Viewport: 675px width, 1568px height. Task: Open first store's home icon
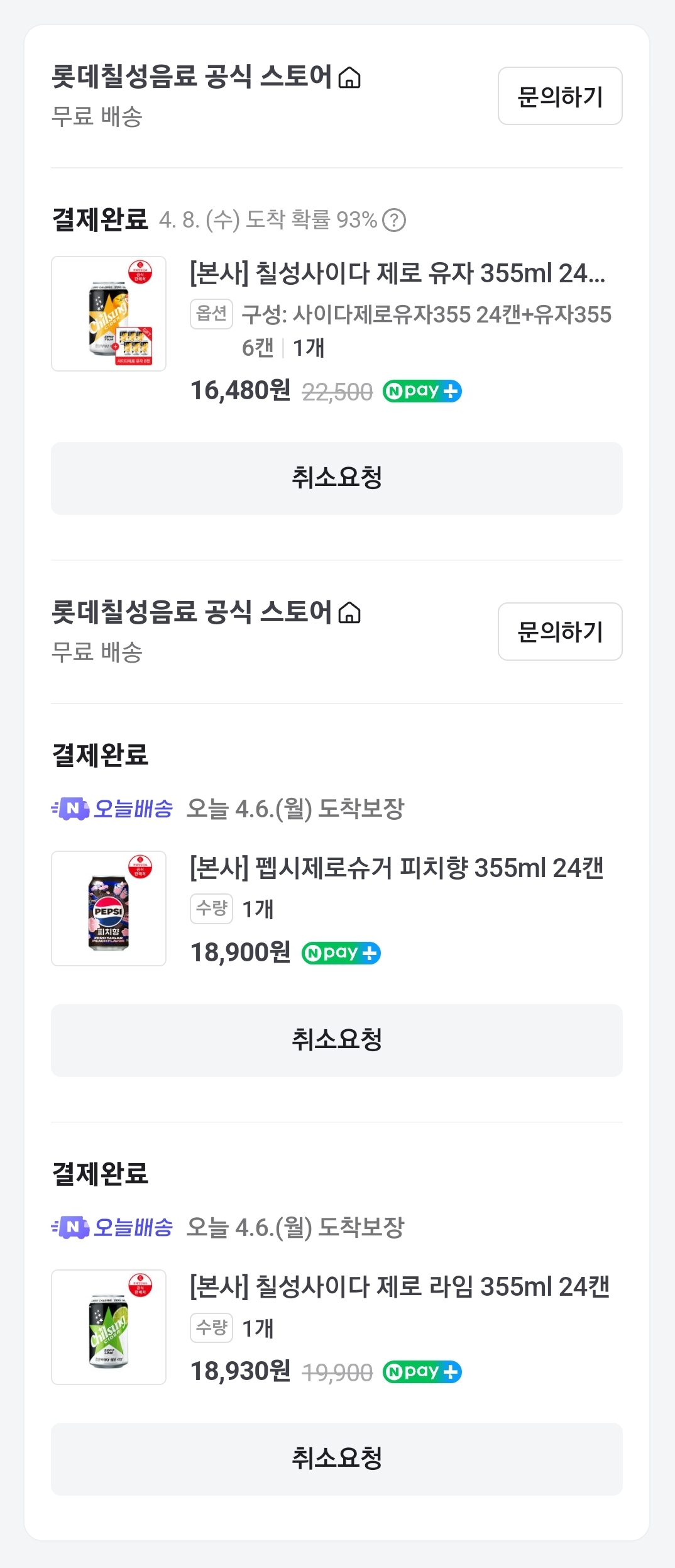pyautogui.click(x=349, y=78)
